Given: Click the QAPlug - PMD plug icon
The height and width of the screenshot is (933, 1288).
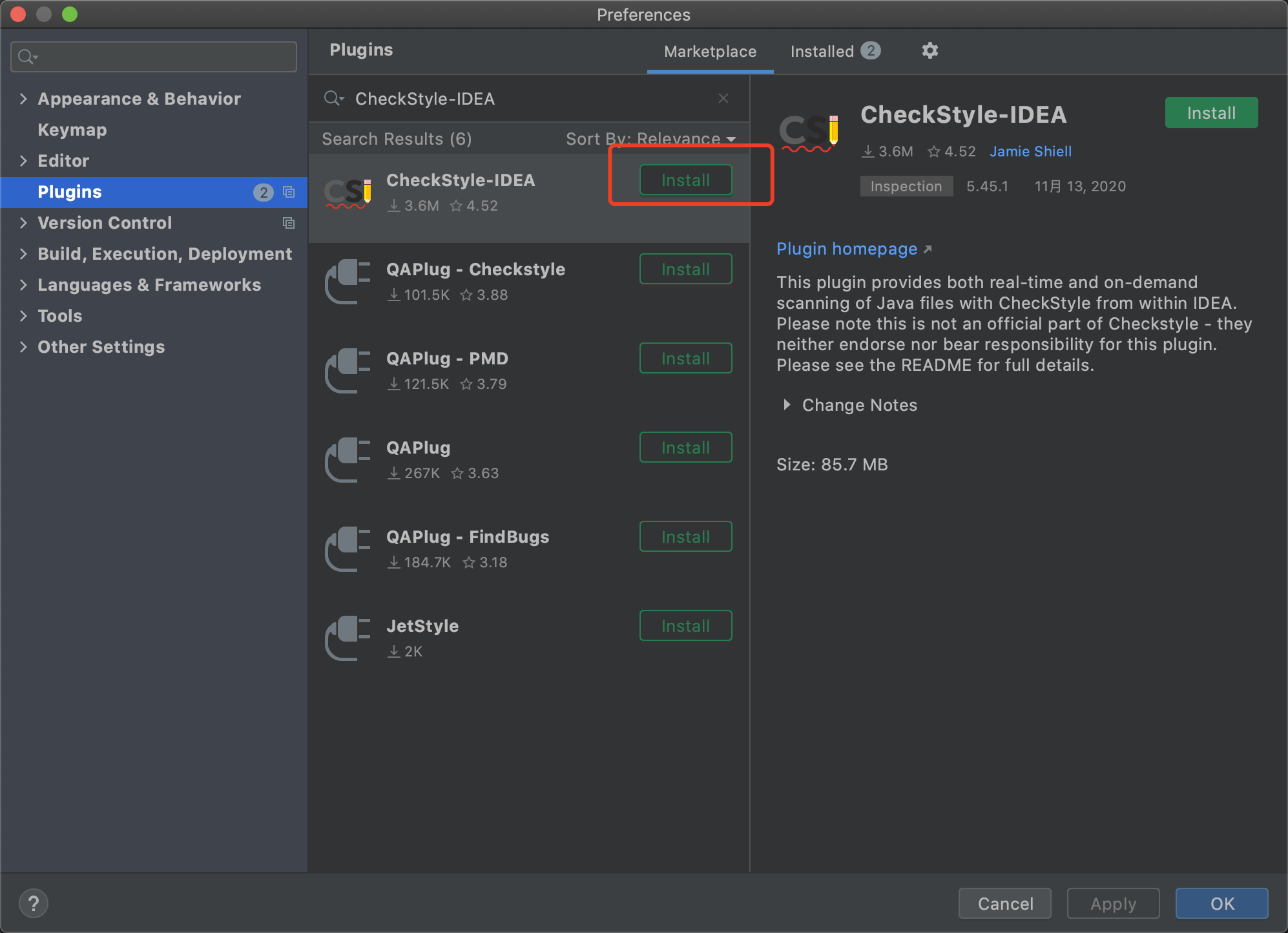Looking at the screenshot, I should [x=348, y=371].
